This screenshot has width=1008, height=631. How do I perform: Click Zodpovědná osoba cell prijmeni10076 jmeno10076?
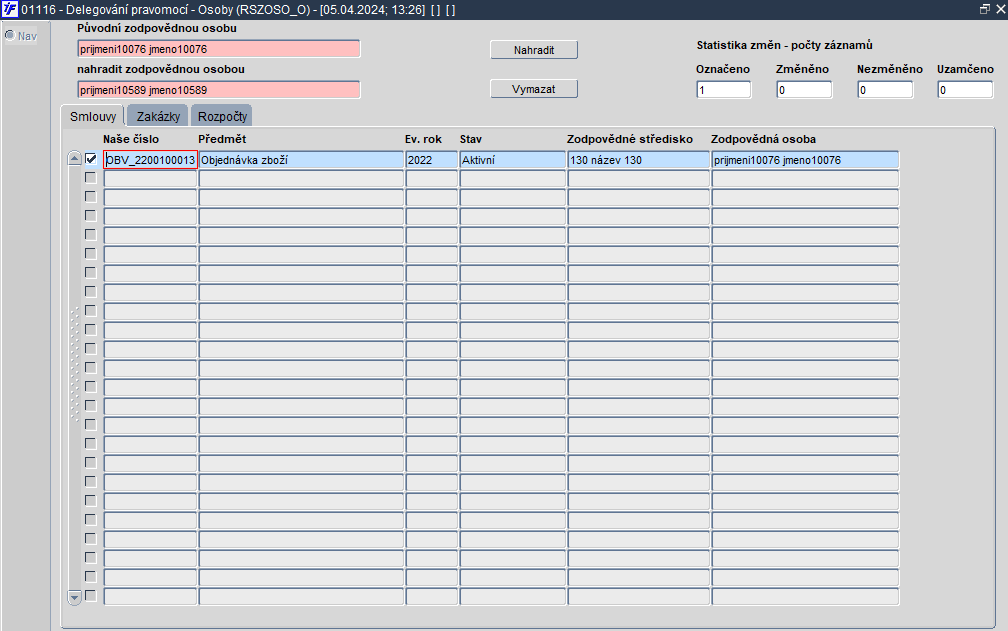pos(805,160)
